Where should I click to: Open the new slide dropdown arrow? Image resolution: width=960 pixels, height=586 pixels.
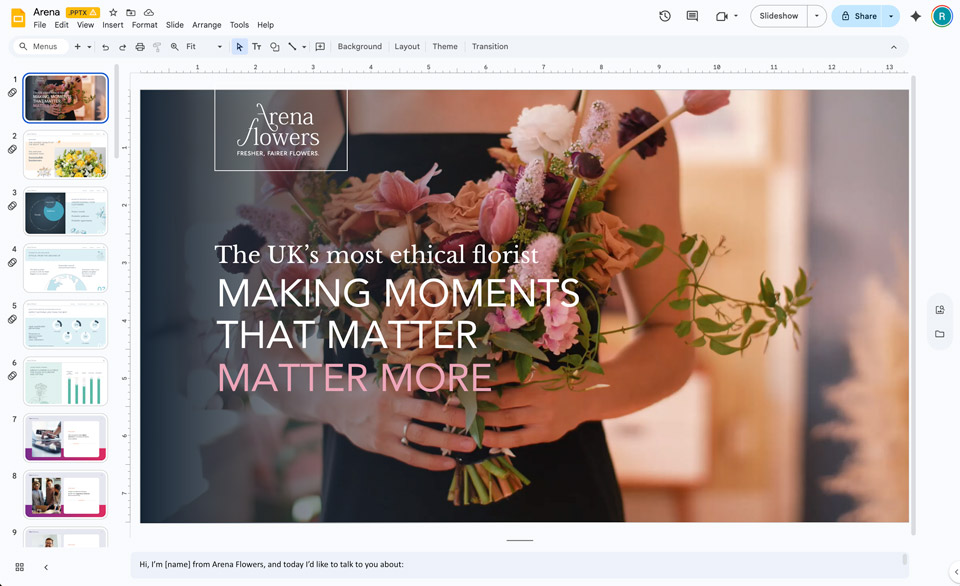click(x=89, y=46)
